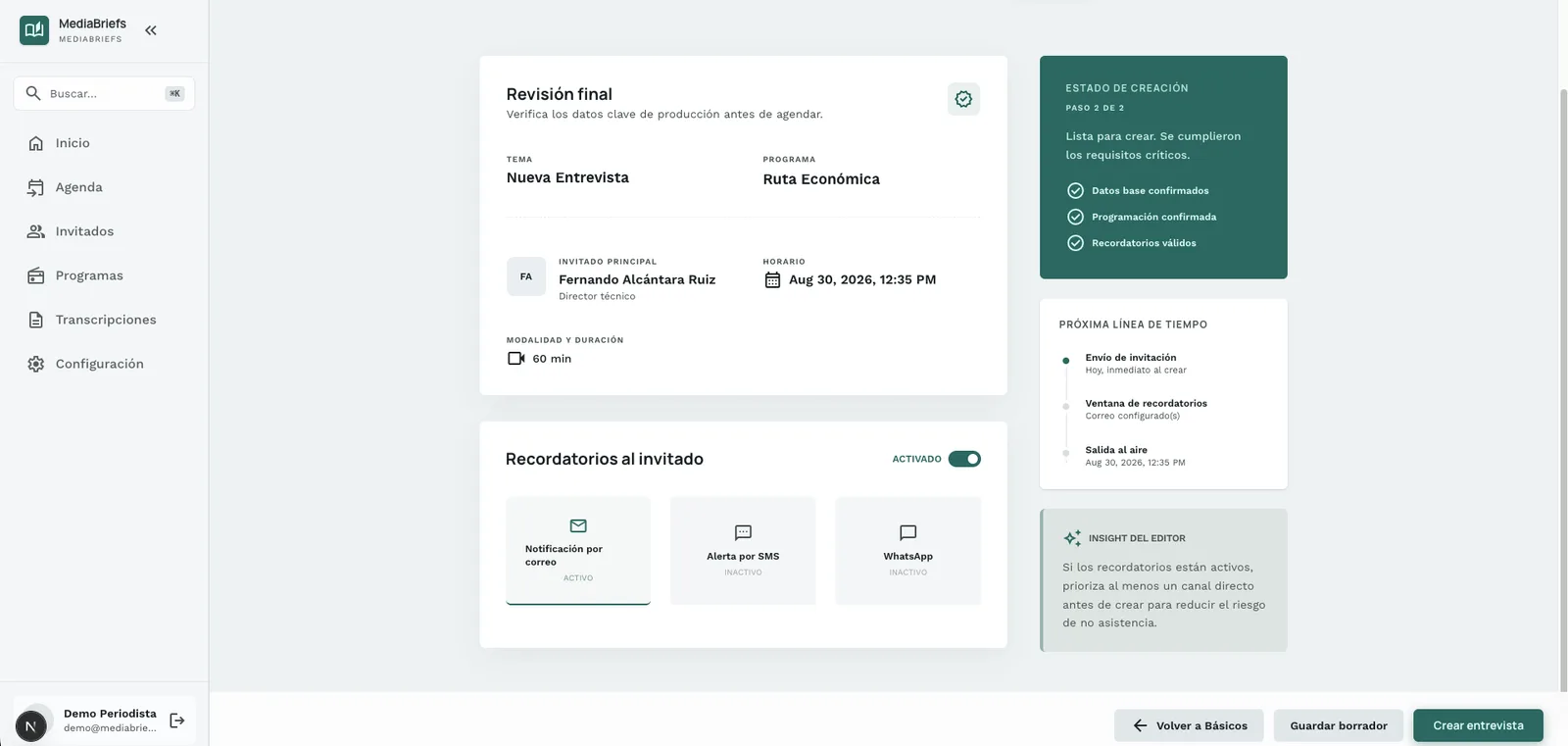Image resolution: width=1568 pixels, height=746 pixels.
Task: Click the Ventana de recordatorios timeline dot
Action: [x=1066, y=406]
